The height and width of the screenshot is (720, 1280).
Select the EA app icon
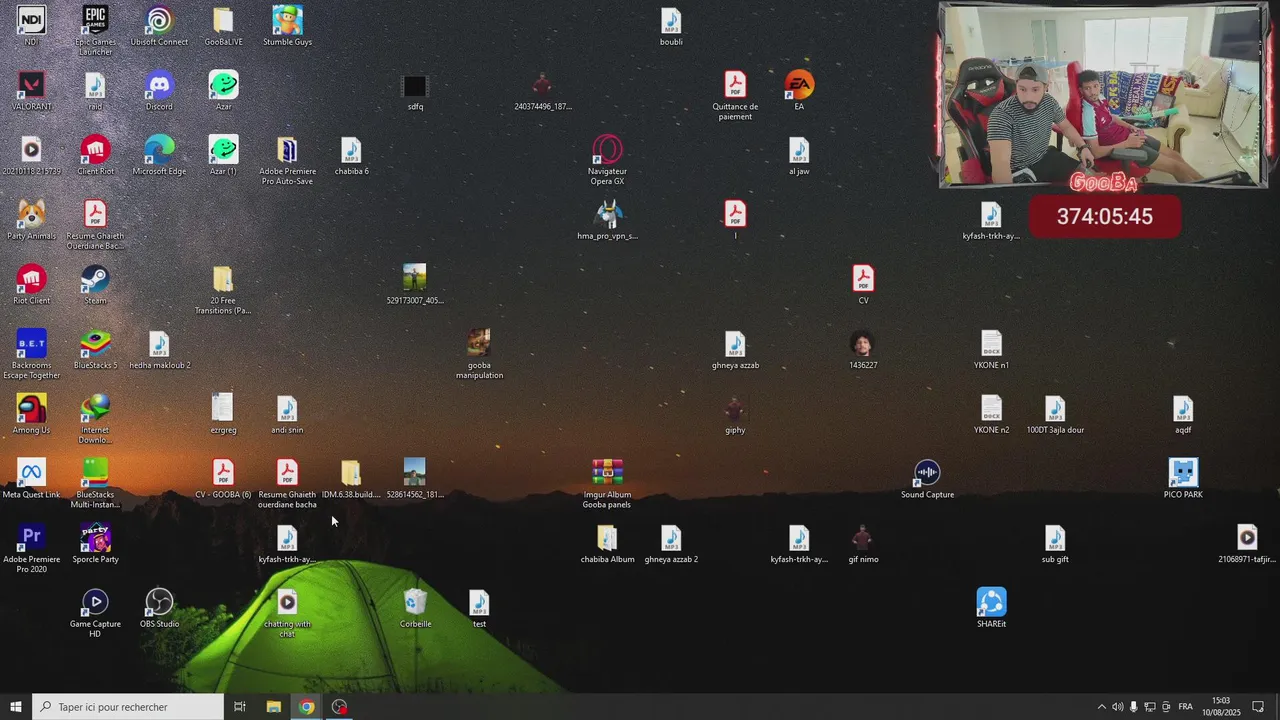799,86
